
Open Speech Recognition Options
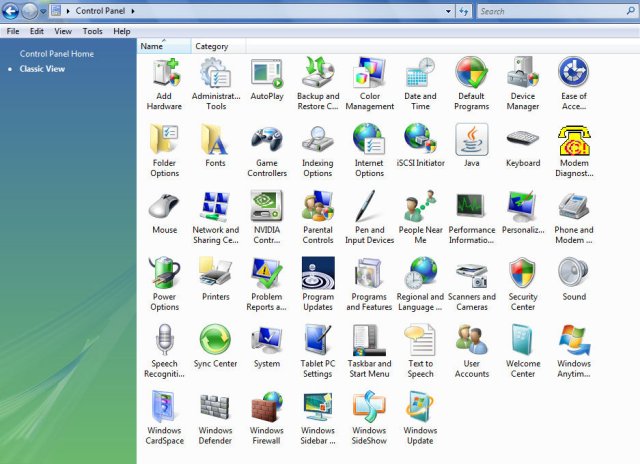[x=164, y=352]
